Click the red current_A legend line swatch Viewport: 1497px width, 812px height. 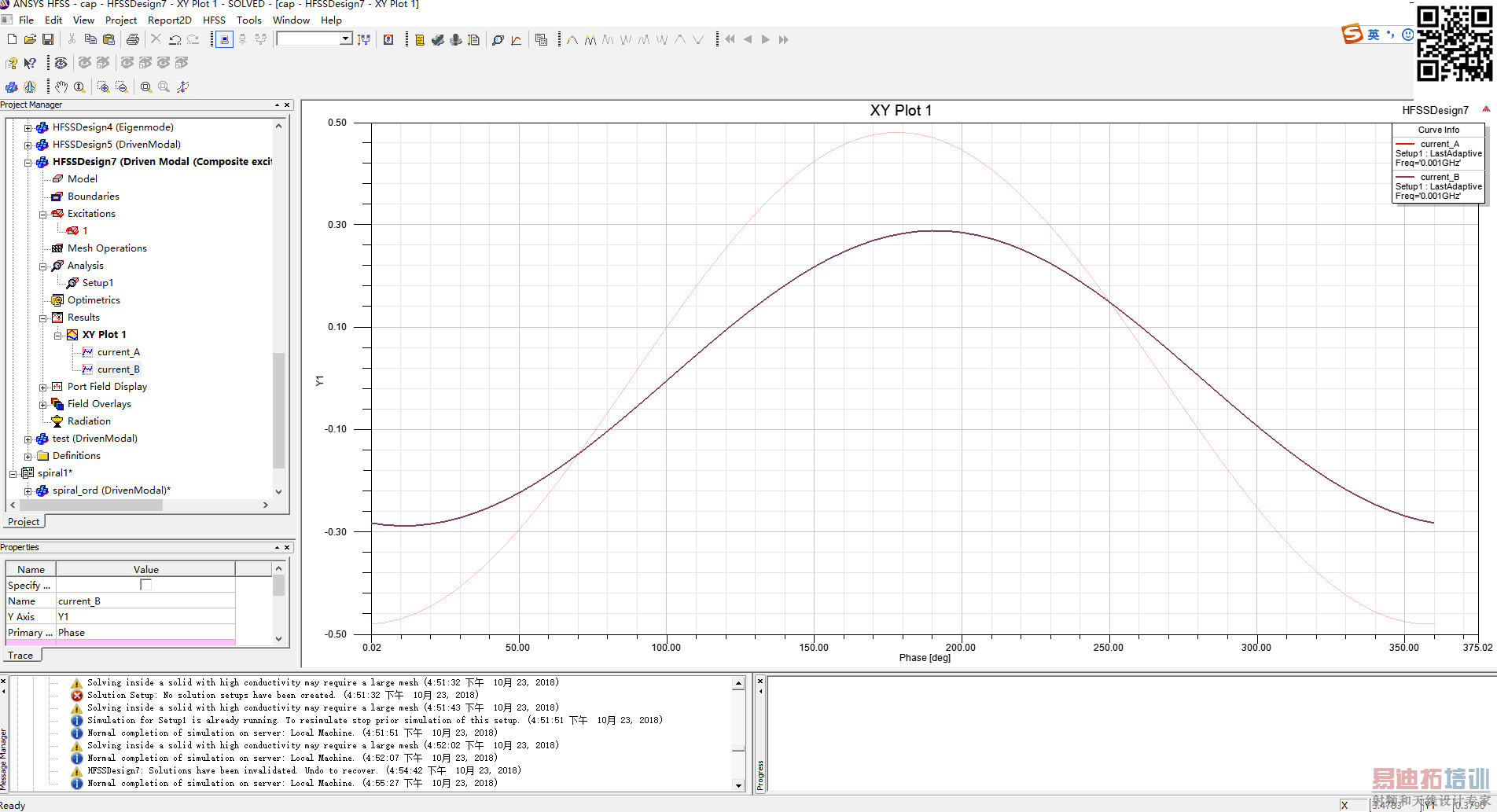(1405, 144)
